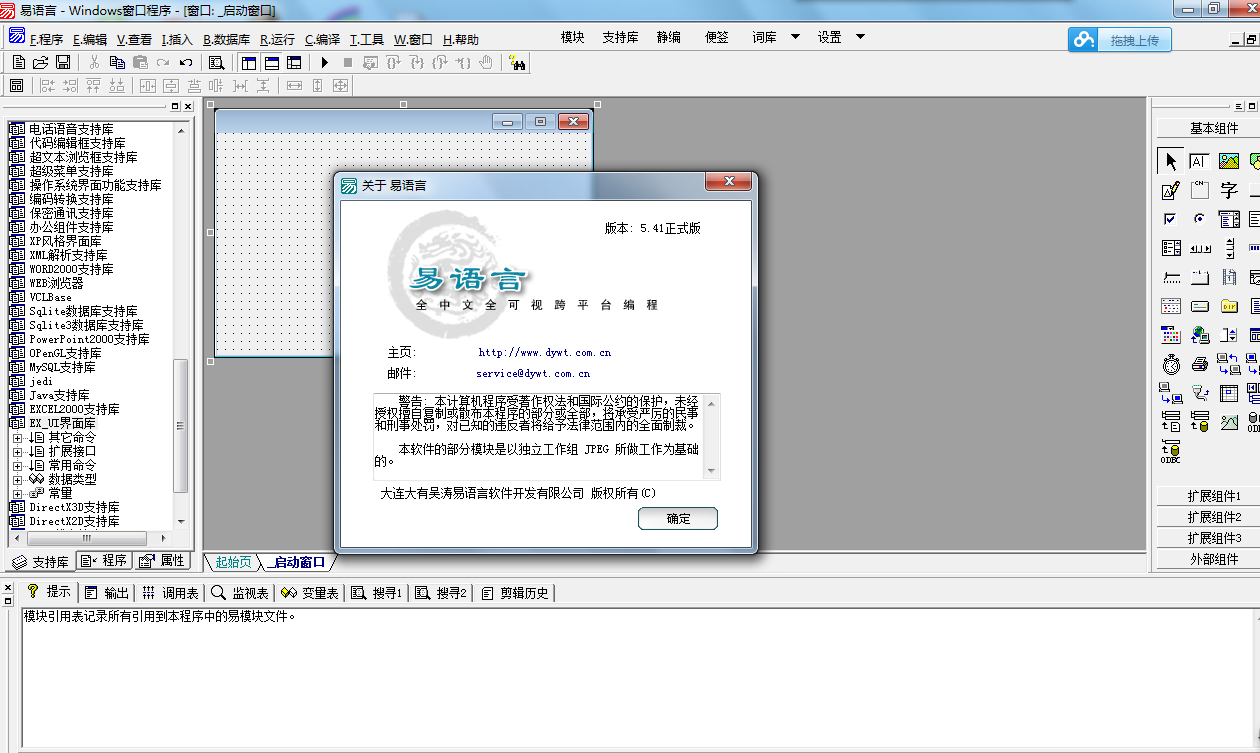Switch to the 起始页 editor tab
1260x753 pixels.
pyautogui.click(x=233, y=562)
